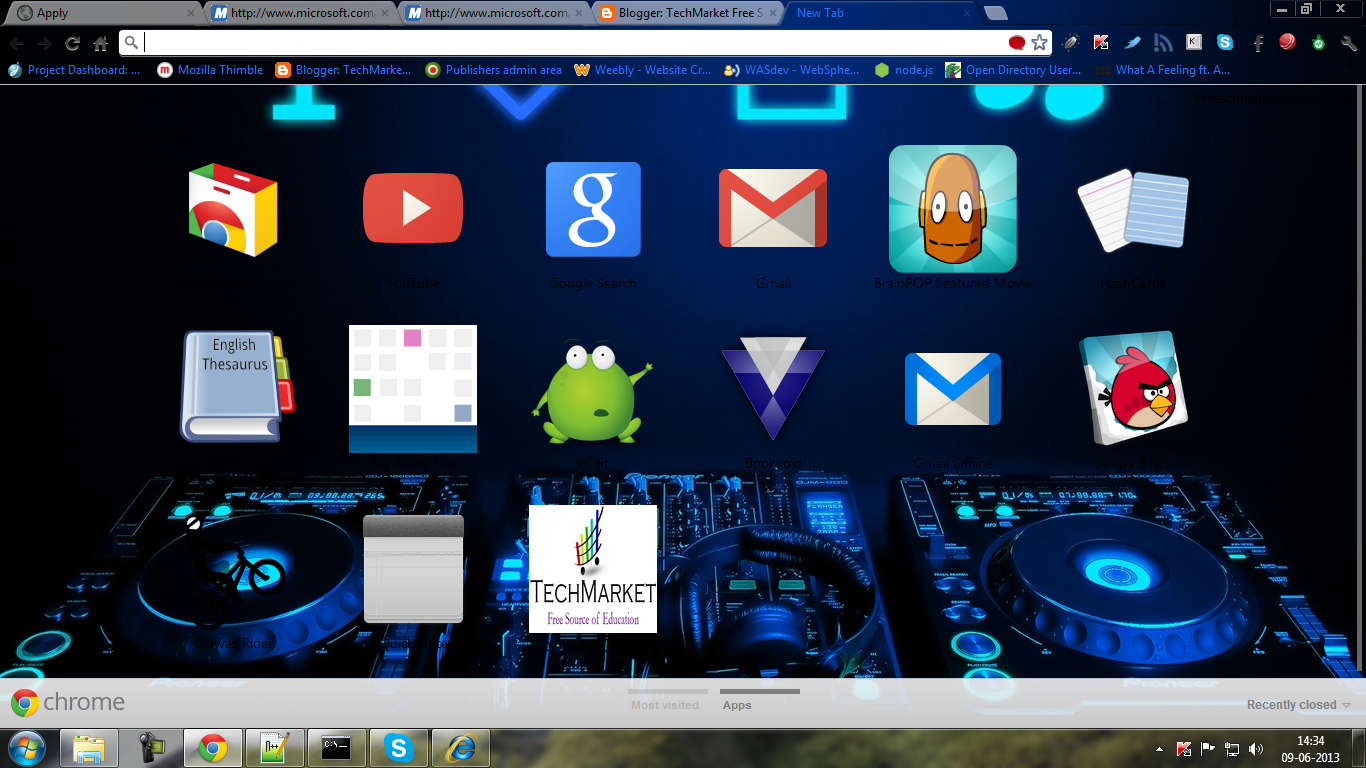1366x768 pixels.
Task: Open the English Thesaurus book app
Action: [237, 387]
